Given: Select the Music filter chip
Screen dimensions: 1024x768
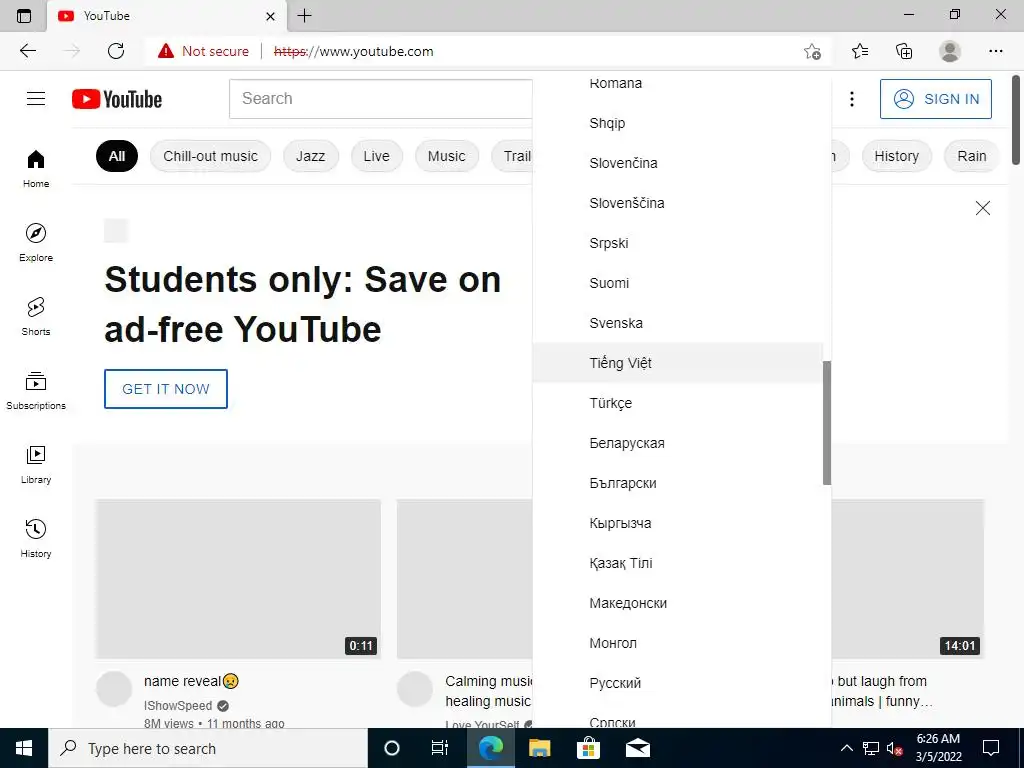Looking at the screenshot, I should (447, 156).
